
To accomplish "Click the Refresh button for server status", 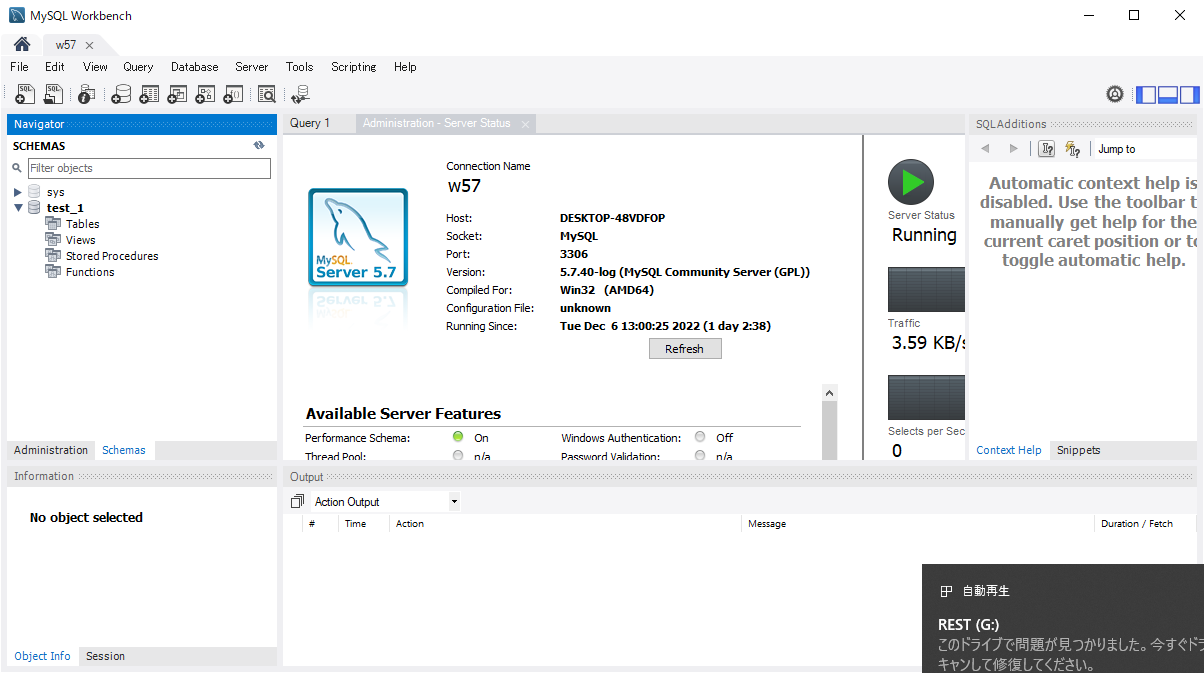I will coord(685,349).
